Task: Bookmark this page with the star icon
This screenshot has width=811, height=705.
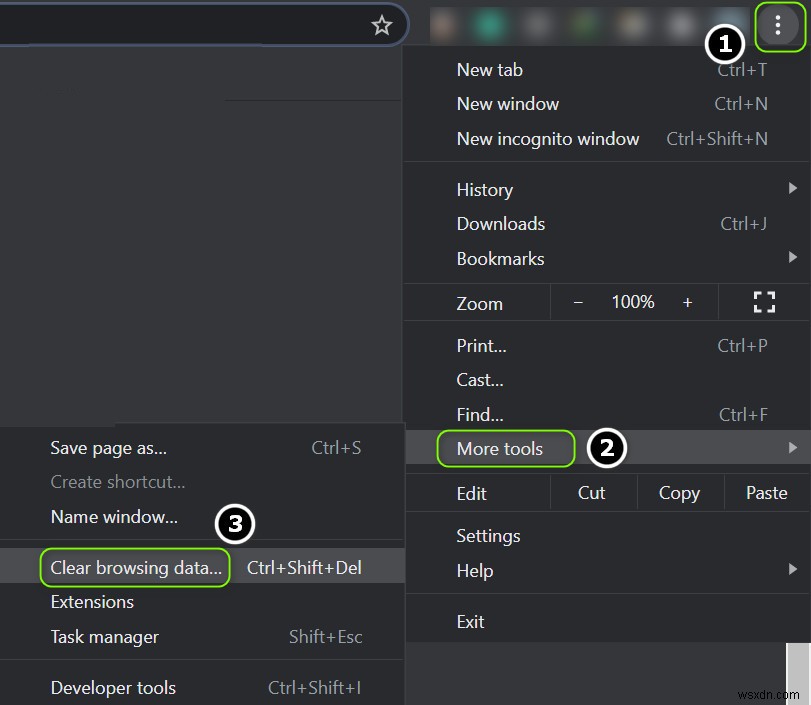Action: 382,25
